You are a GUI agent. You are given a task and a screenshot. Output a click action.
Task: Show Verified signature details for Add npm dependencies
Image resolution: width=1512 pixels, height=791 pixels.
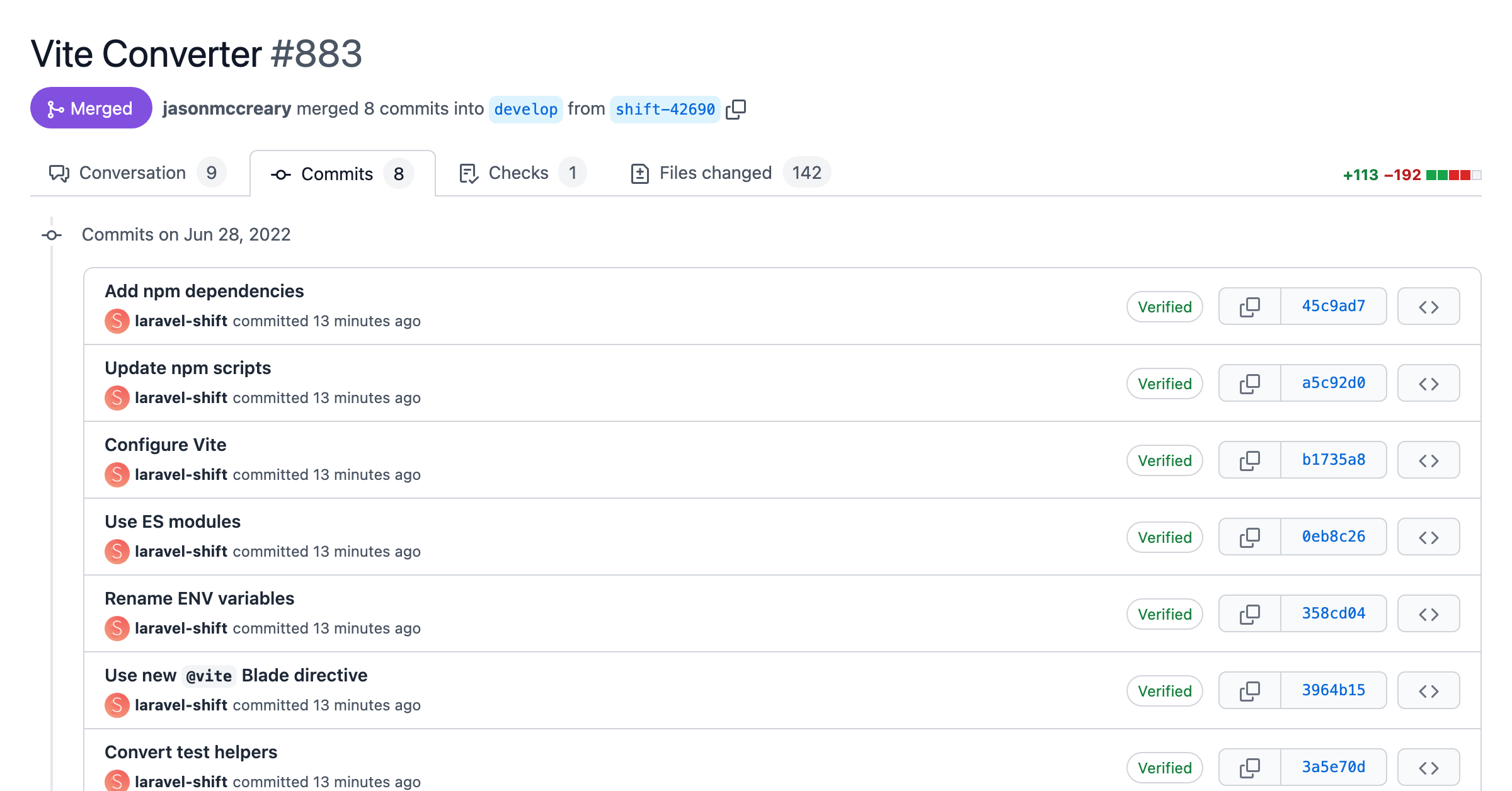coord(1164,307)
